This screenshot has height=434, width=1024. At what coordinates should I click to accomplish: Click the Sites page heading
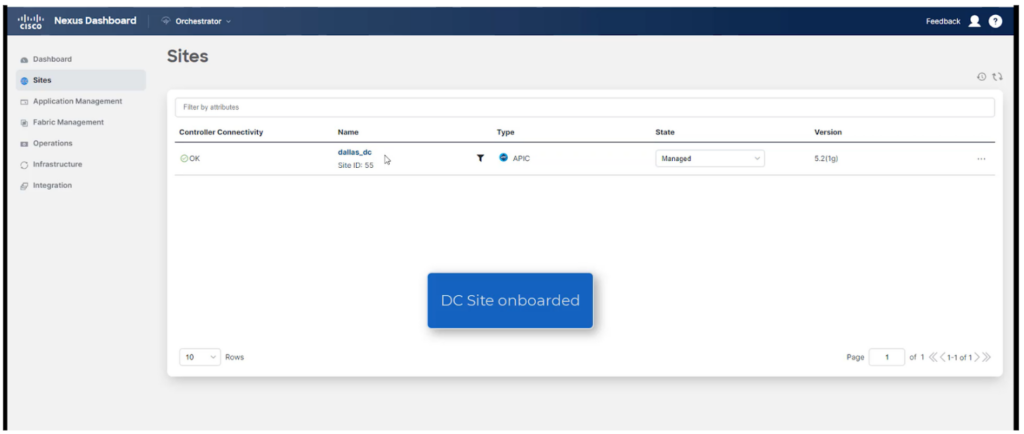(187, 56)
